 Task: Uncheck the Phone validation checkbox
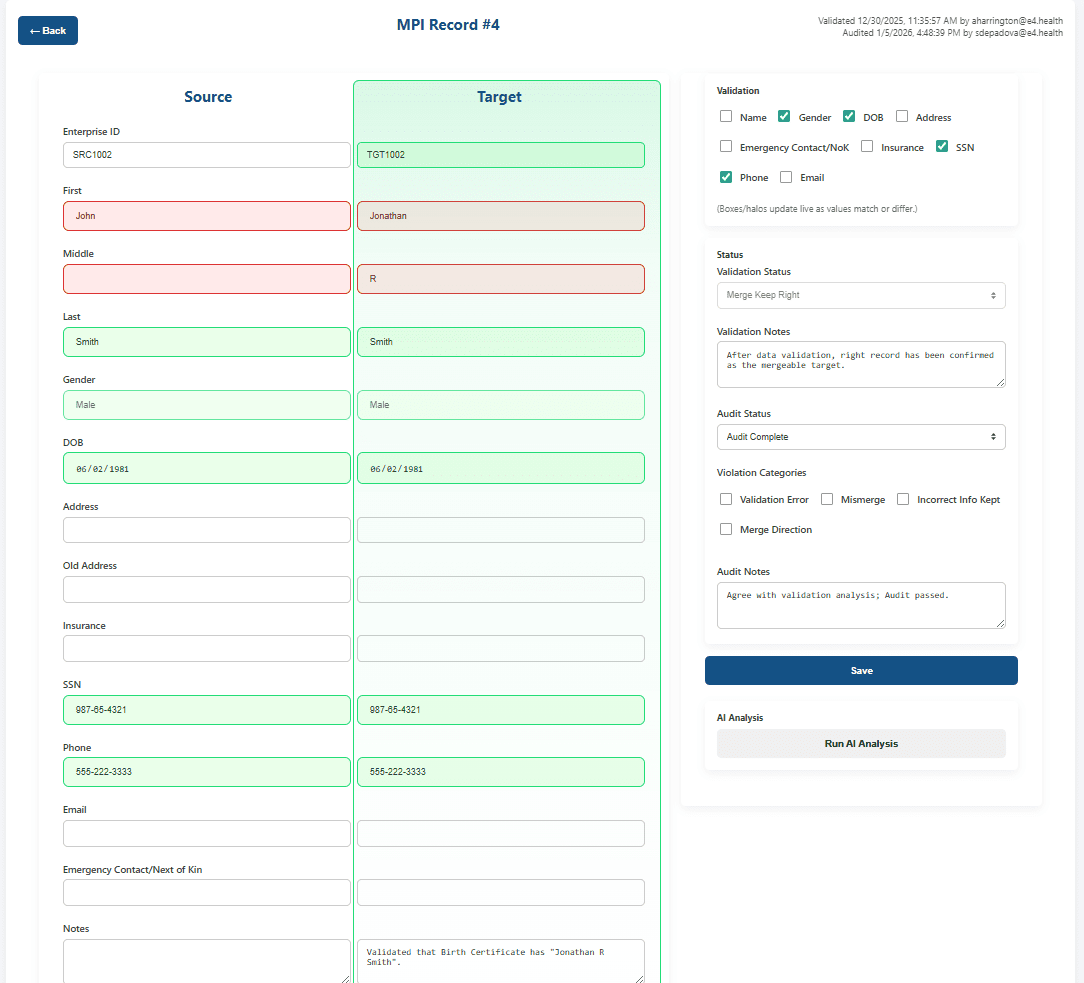point(726,177)
